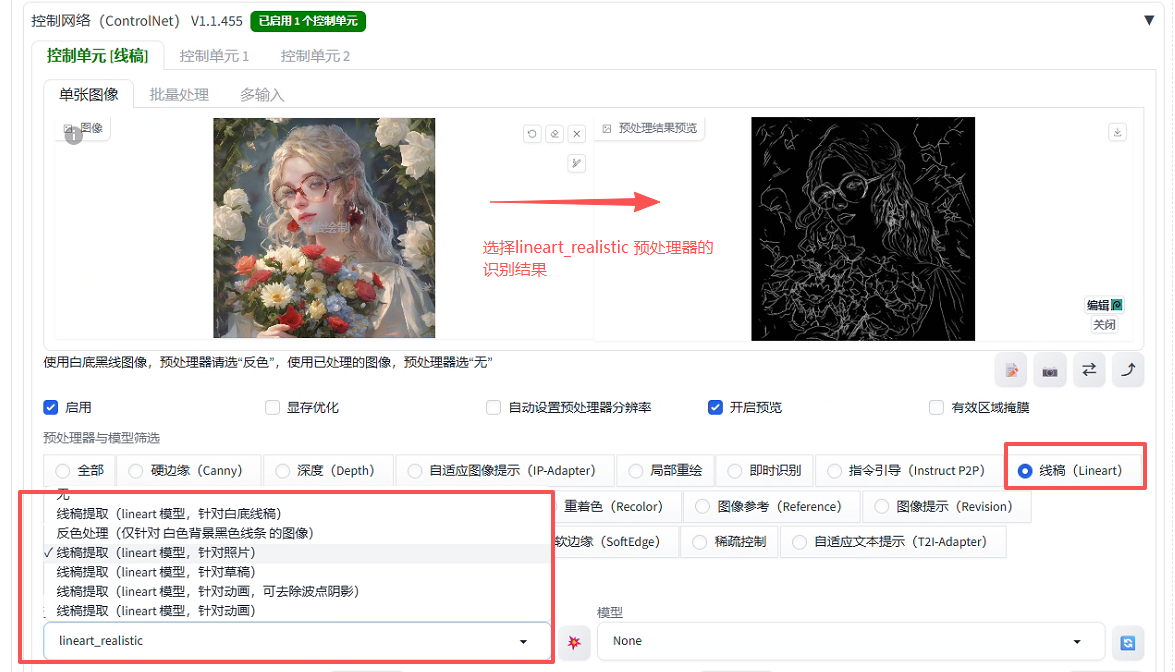1175x672 pixels.
Task: Toggle the 开启预览 checkbox
Action: click(716, 408)
